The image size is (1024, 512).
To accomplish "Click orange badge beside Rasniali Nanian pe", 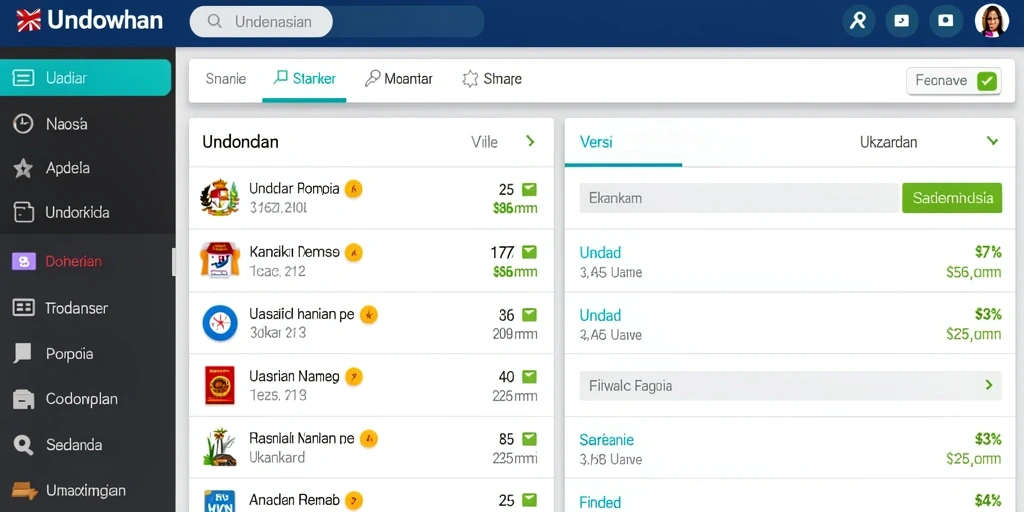I will pos(369,439).
